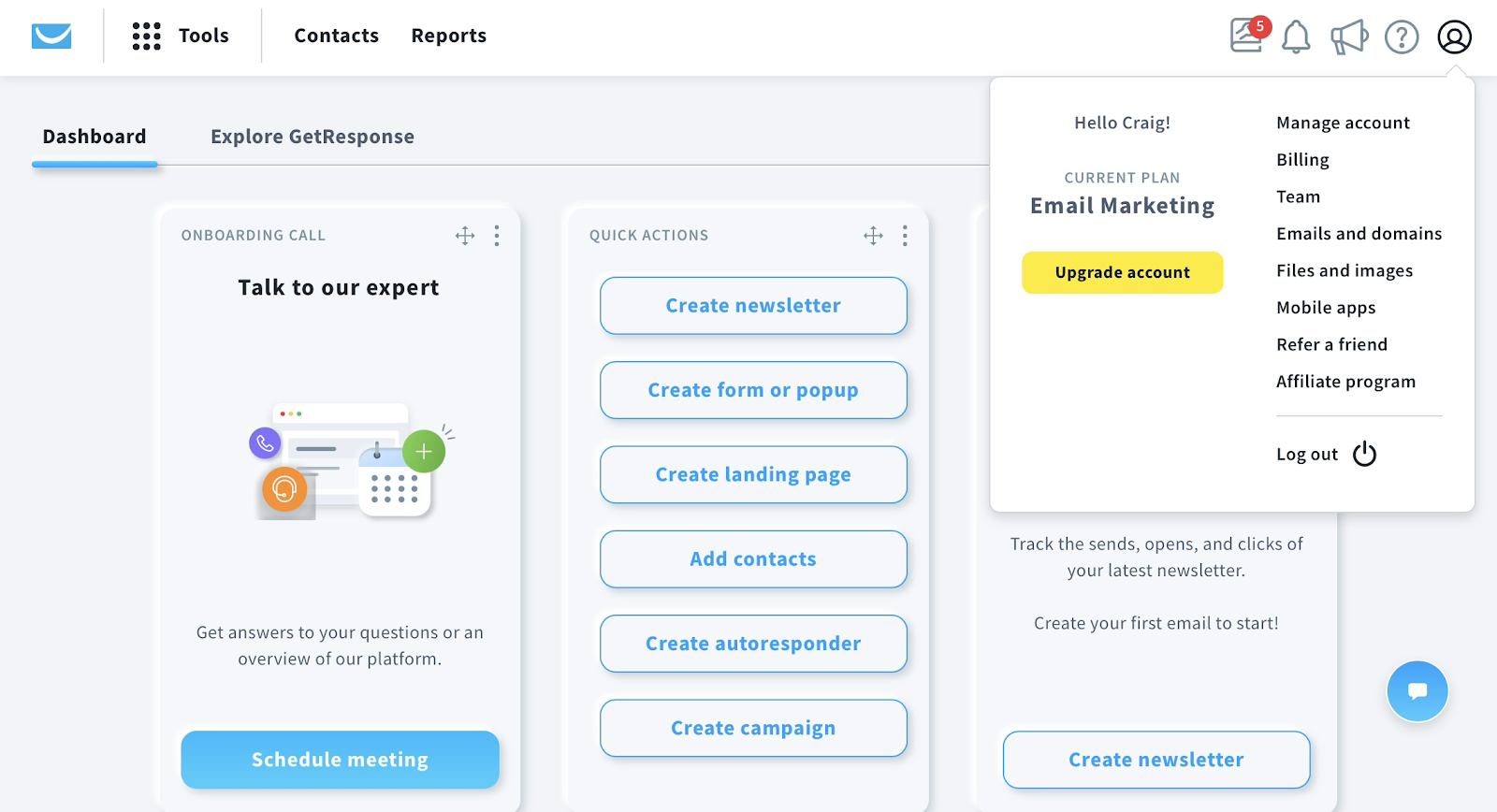1497x812 pixels.
Task: Click the move handle on Quick Actions widget
Action: 873,237
